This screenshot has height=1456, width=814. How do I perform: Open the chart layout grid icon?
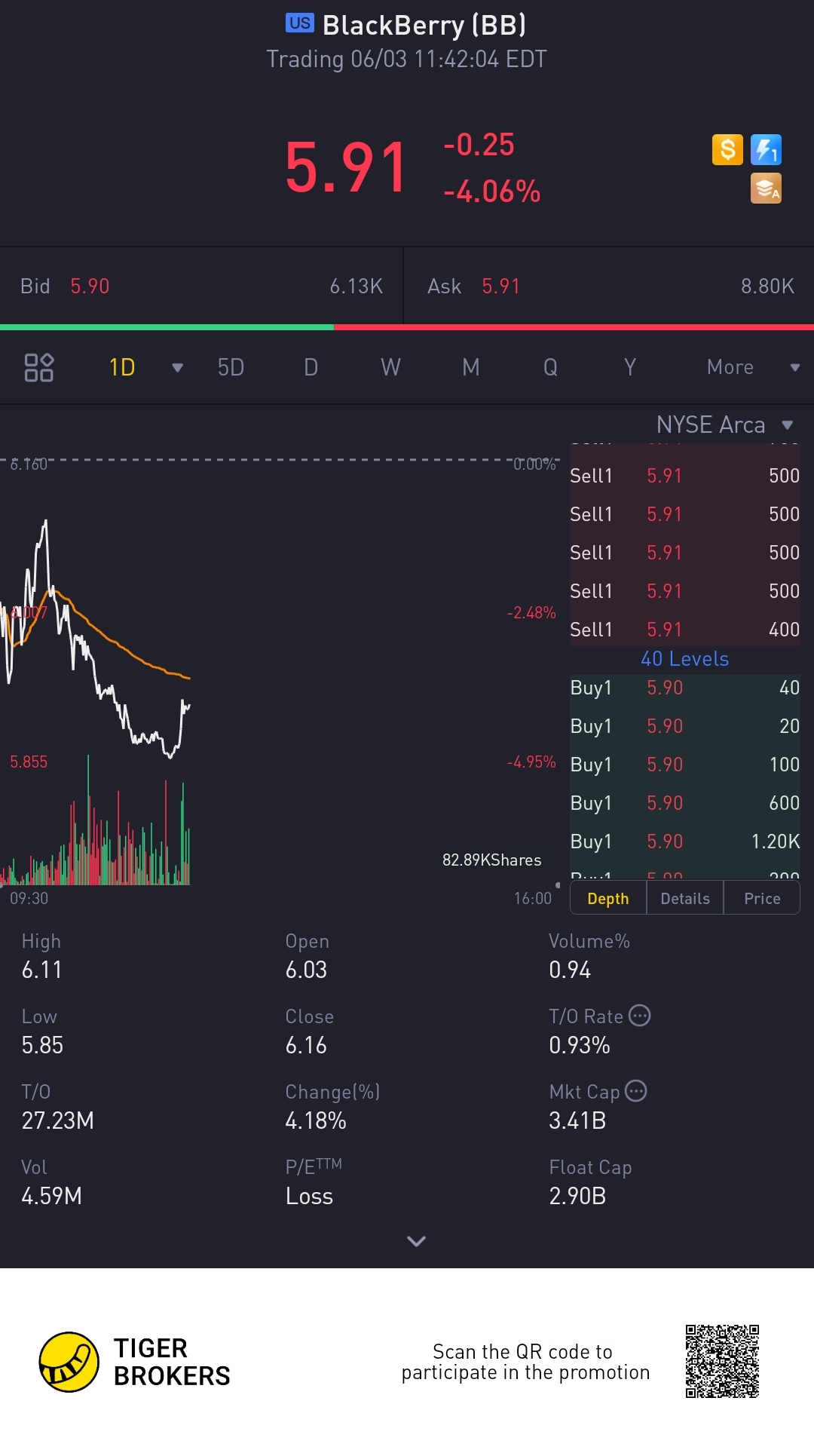tap(39, 367)
